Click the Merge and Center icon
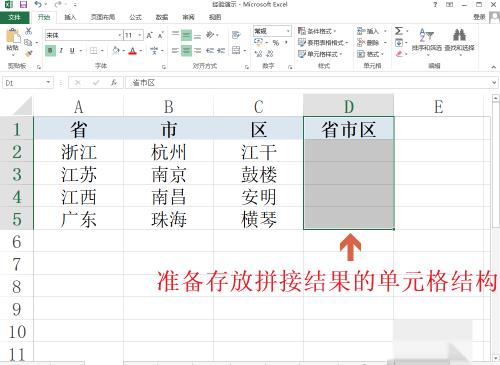 (236, 50)
